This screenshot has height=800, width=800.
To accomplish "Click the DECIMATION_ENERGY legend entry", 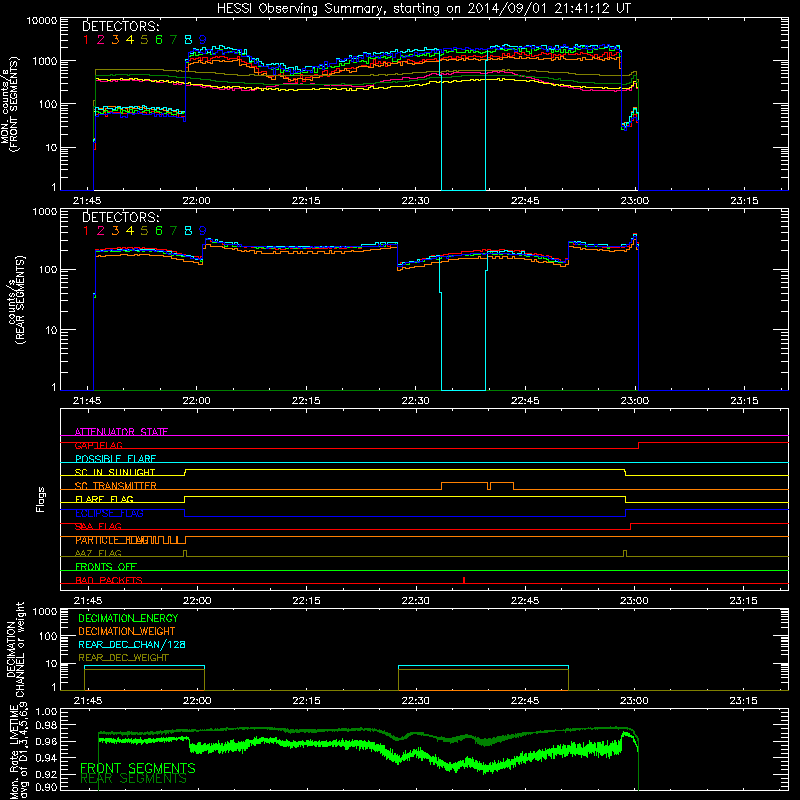I will (x=128, y=618).
